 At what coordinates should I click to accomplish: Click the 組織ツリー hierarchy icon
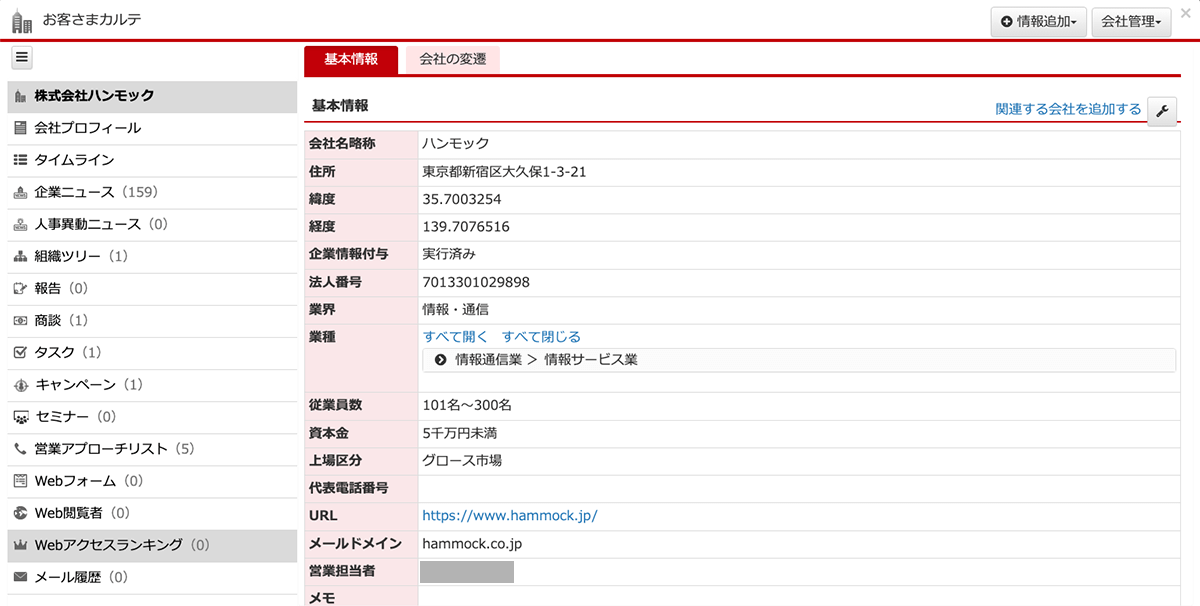click(x=20, y=257)
